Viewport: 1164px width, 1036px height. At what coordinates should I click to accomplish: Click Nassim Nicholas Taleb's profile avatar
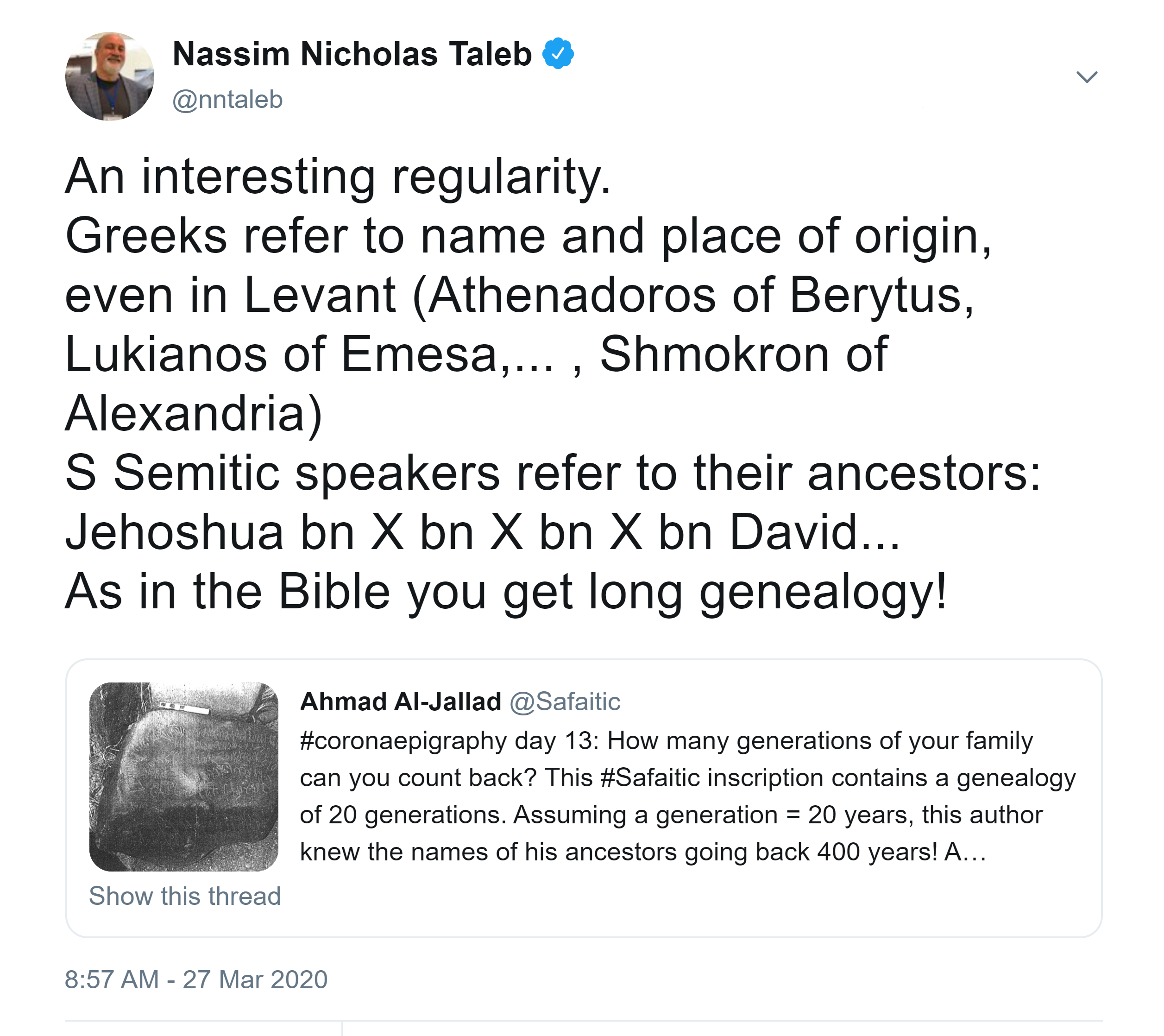tap(109, 76)
